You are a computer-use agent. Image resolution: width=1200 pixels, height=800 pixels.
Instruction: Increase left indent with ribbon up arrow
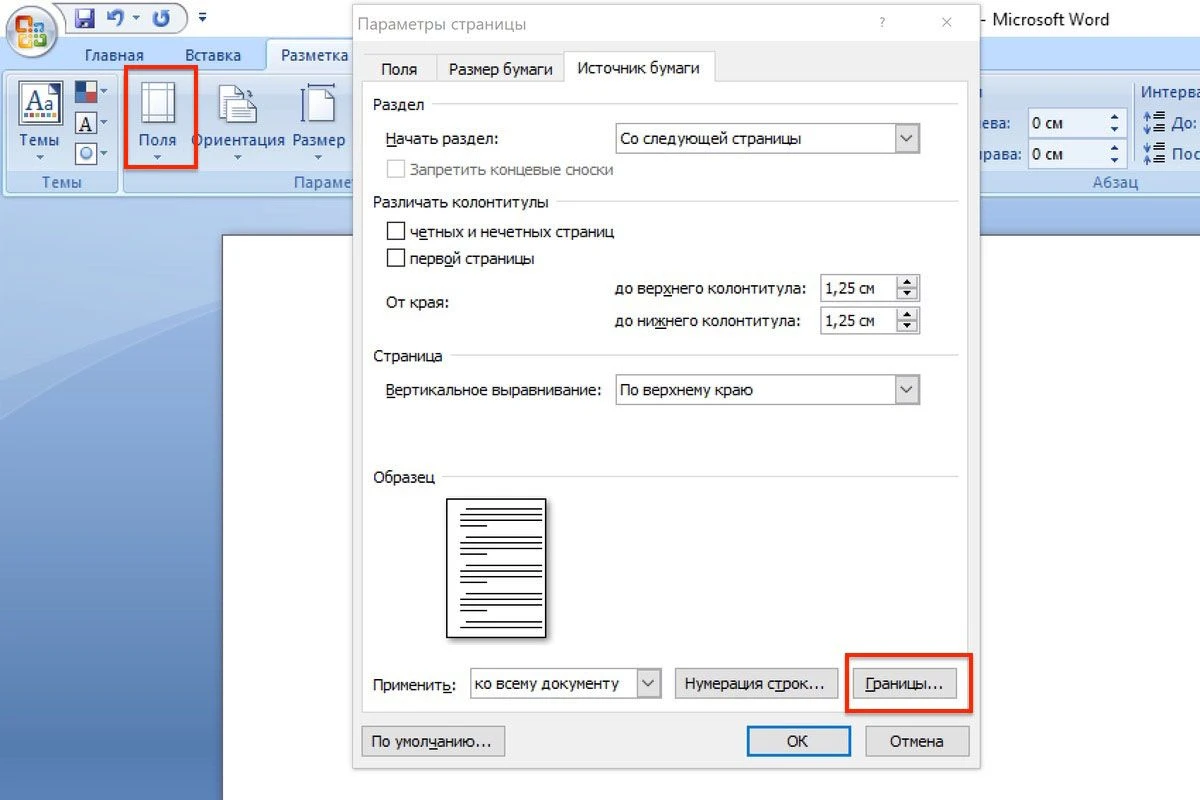coord(1115,117)
